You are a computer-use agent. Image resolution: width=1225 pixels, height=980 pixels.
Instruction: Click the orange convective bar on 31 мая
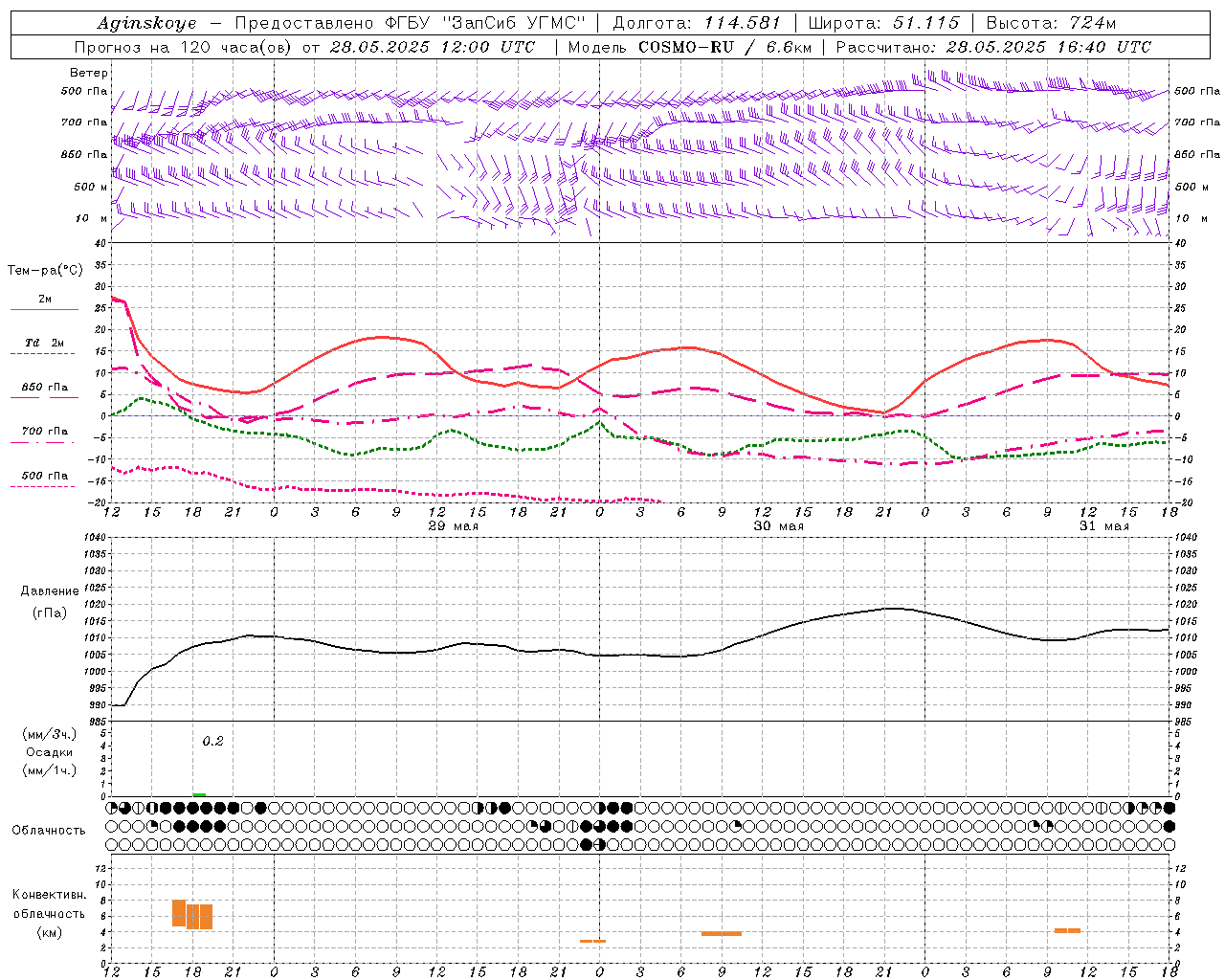point(1067,930)
